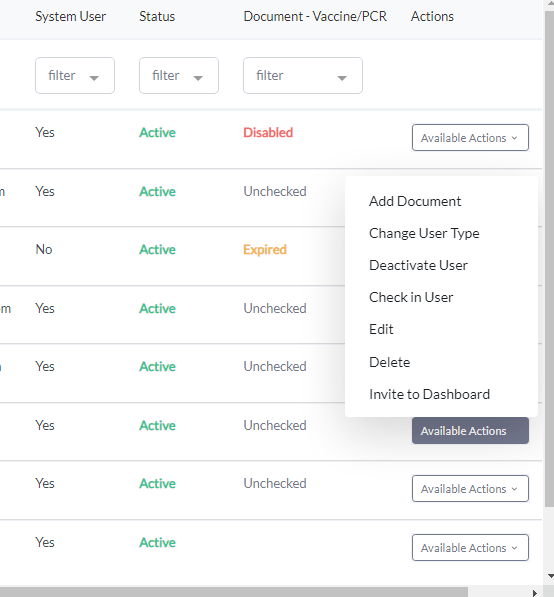Click the System User column header
The image size is (554, 597).
[70, 16]
